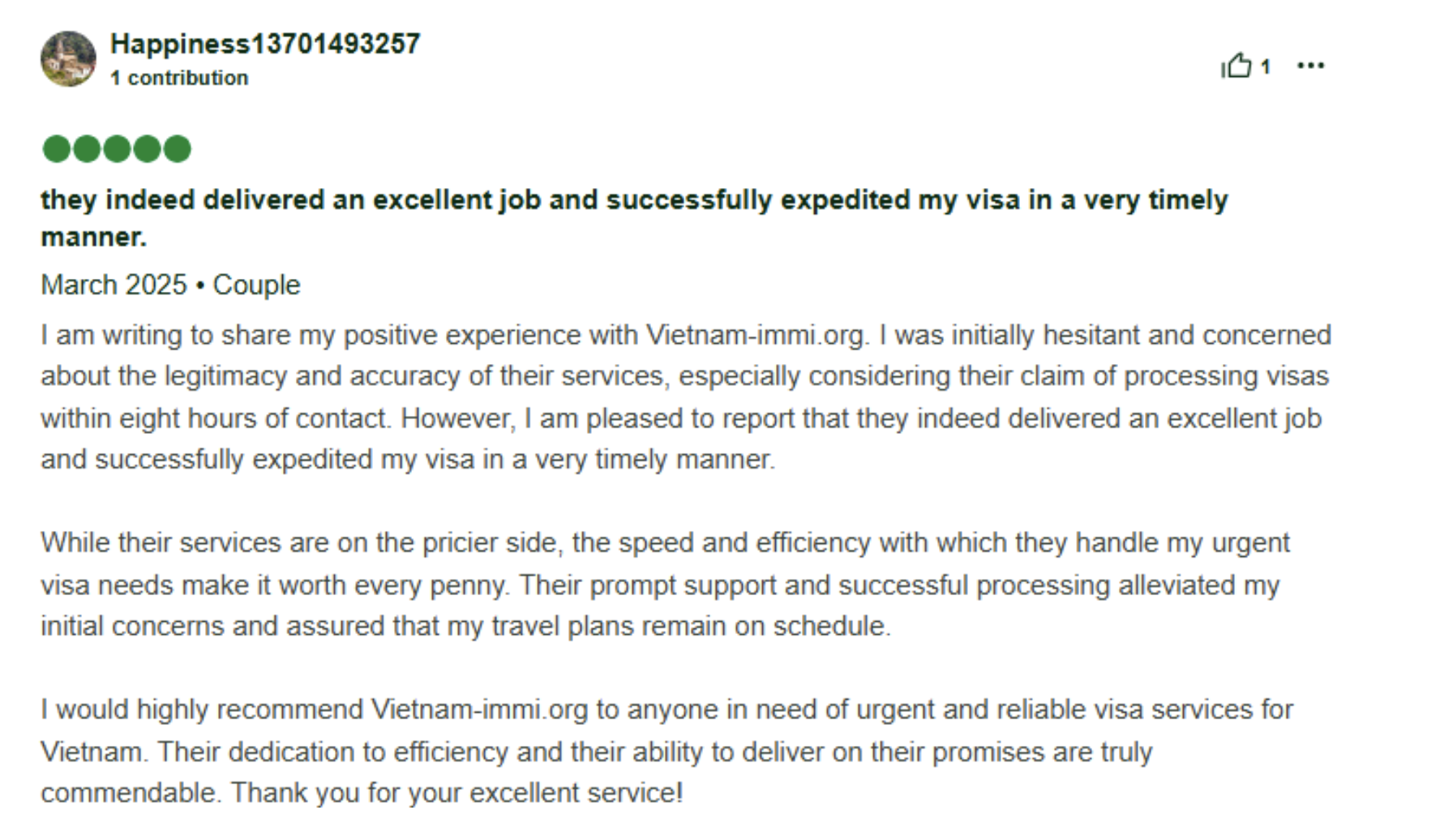Click the helpful thumbs-up icon

[1236, 65]
